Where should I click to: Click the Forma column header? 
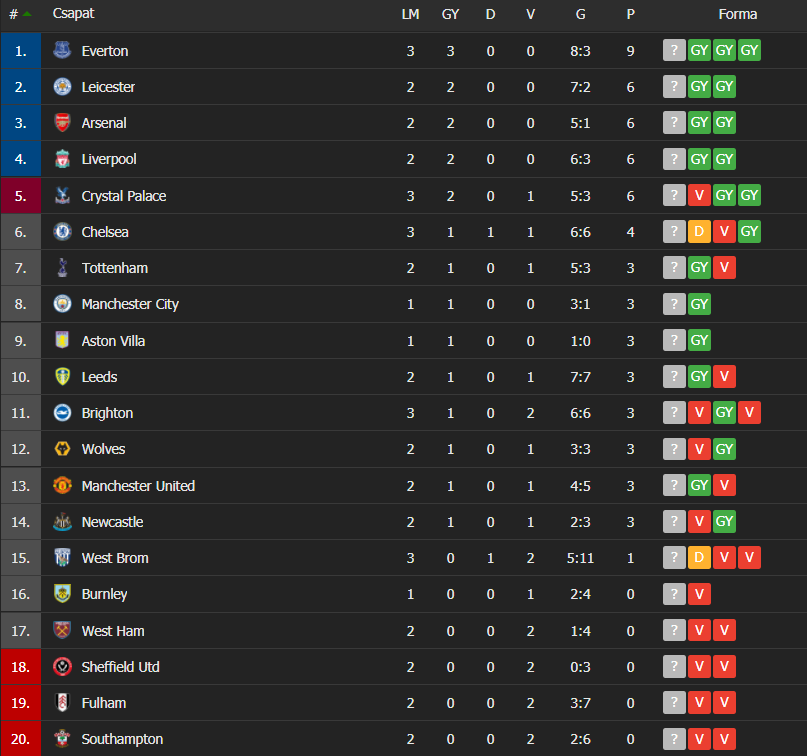coord(738,14)
